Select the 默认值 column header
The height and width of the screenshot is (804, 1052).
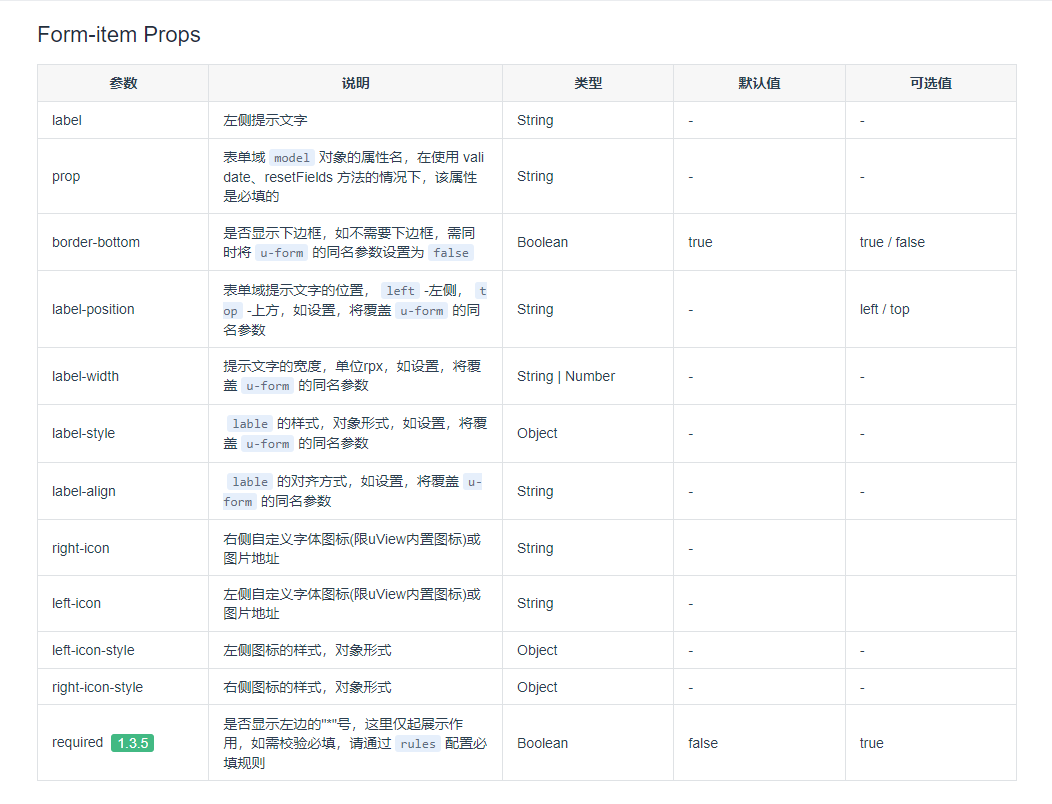coord(759,83)
